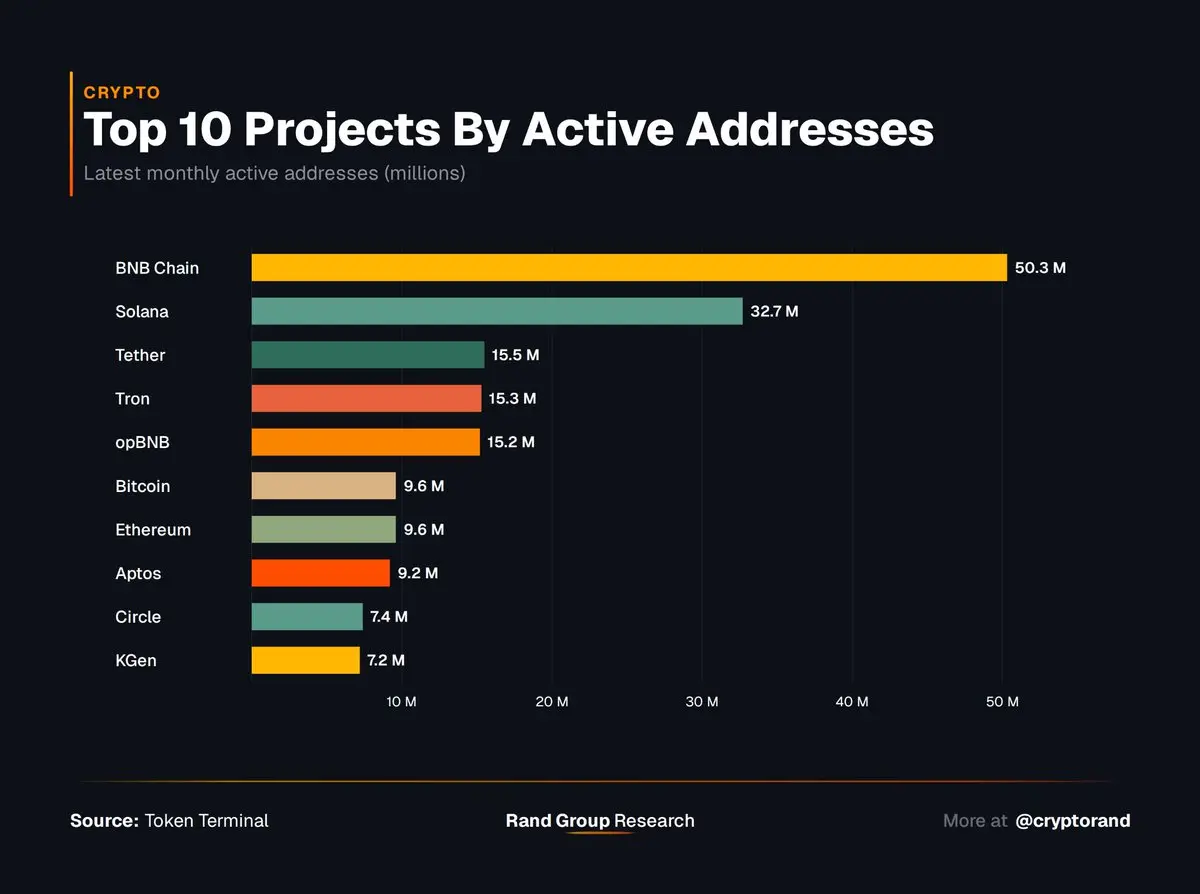Click the 30 M axis tick label

(702, 702)
